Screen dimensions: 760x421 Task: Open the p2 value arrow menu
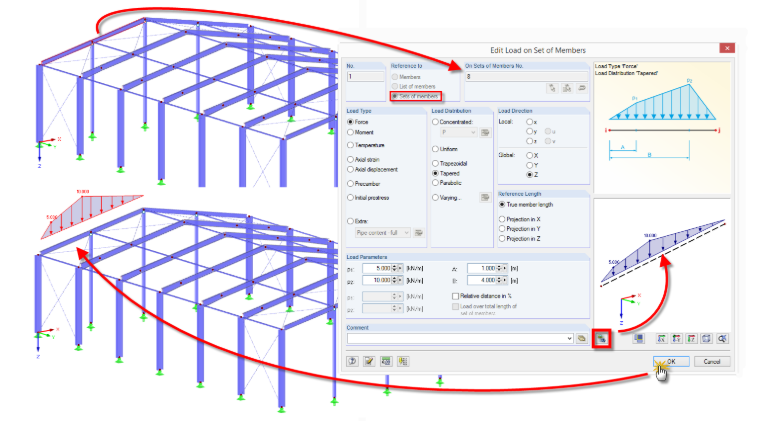(x=400, y=281)
